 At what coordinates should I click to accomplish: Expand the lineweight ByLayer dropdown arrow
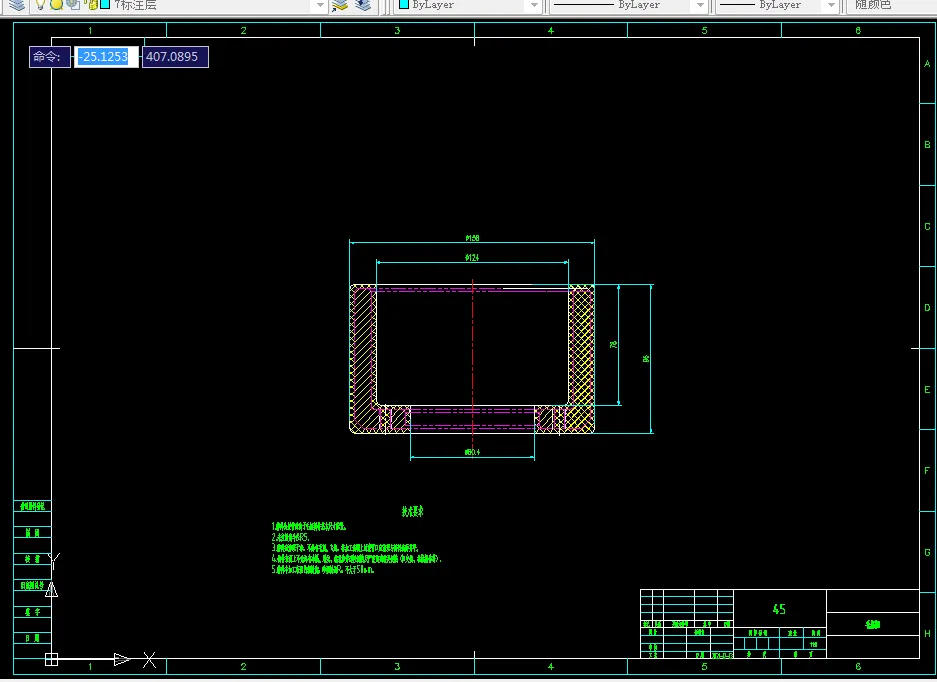point(831,5)
